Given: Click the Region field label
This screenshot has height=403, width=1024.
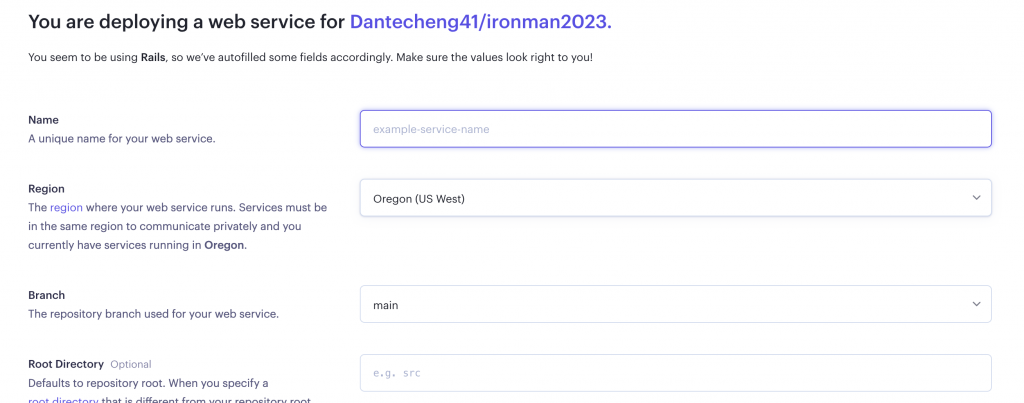Looking at the screenshot, I should click(x=47, y=188).
